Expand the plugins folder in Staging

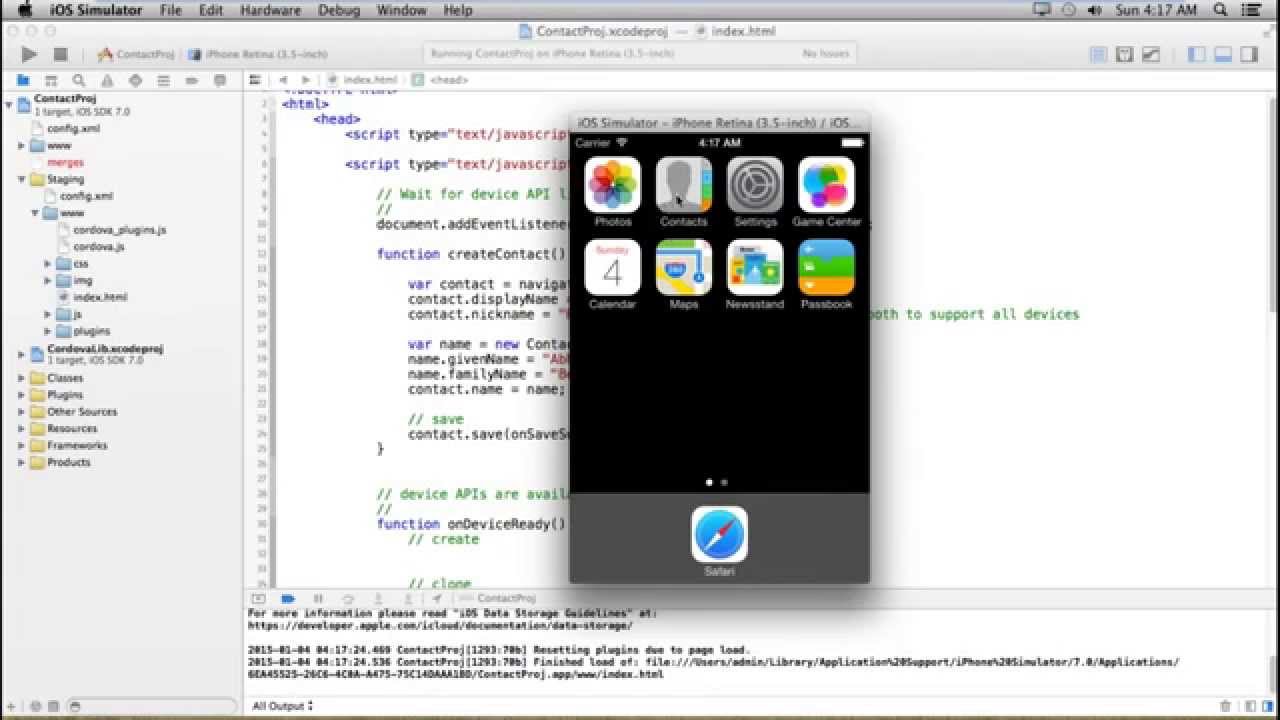[x=47, y=330]
